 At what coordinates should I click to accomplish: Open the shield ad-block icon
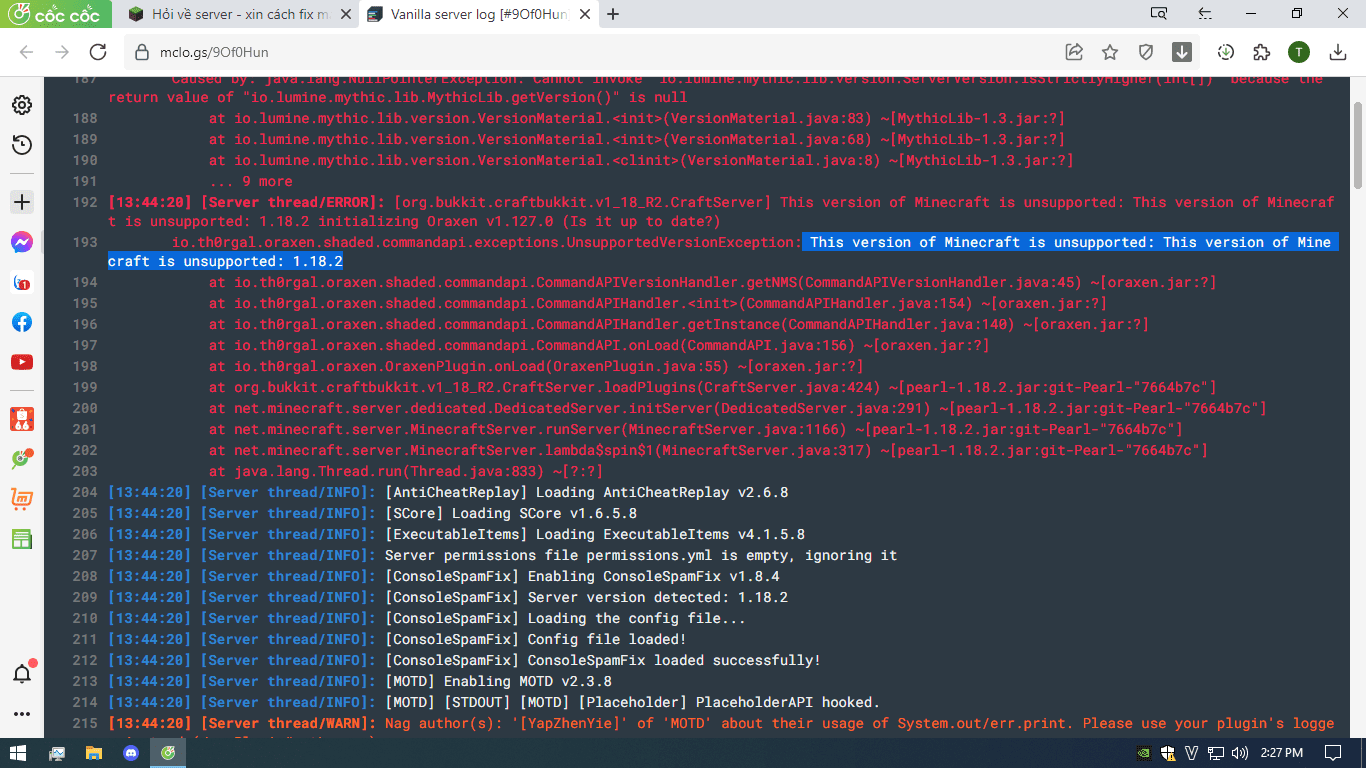(1146, 52)
